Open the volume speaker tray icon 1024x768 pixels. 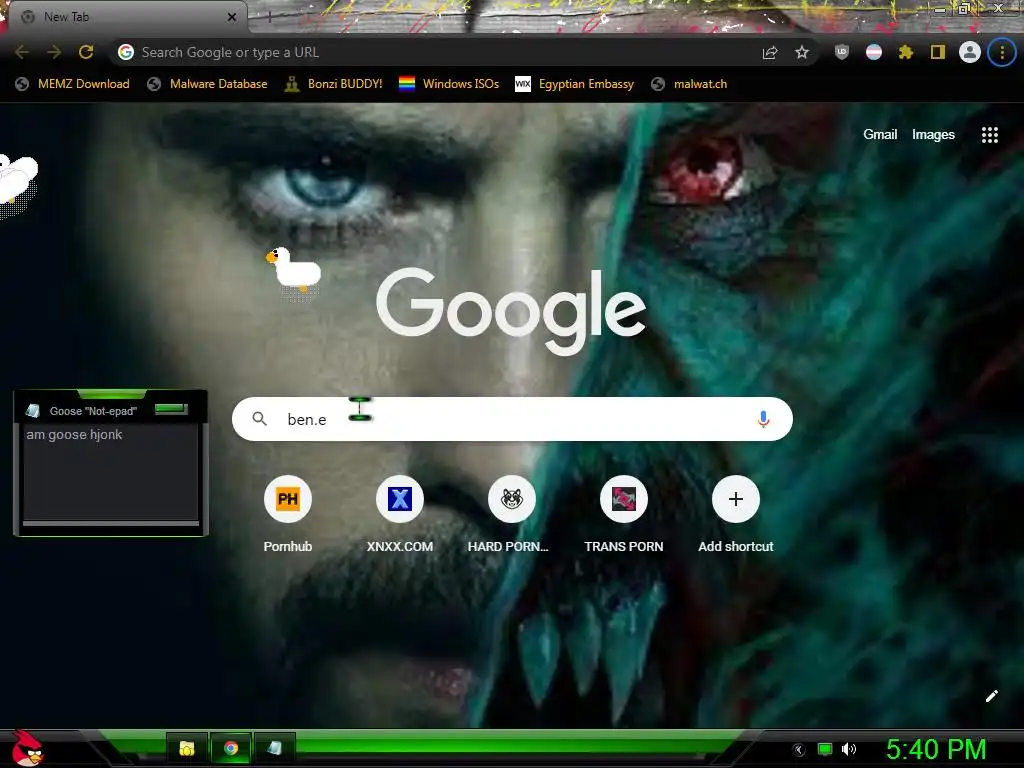click(x=849, y=750)
